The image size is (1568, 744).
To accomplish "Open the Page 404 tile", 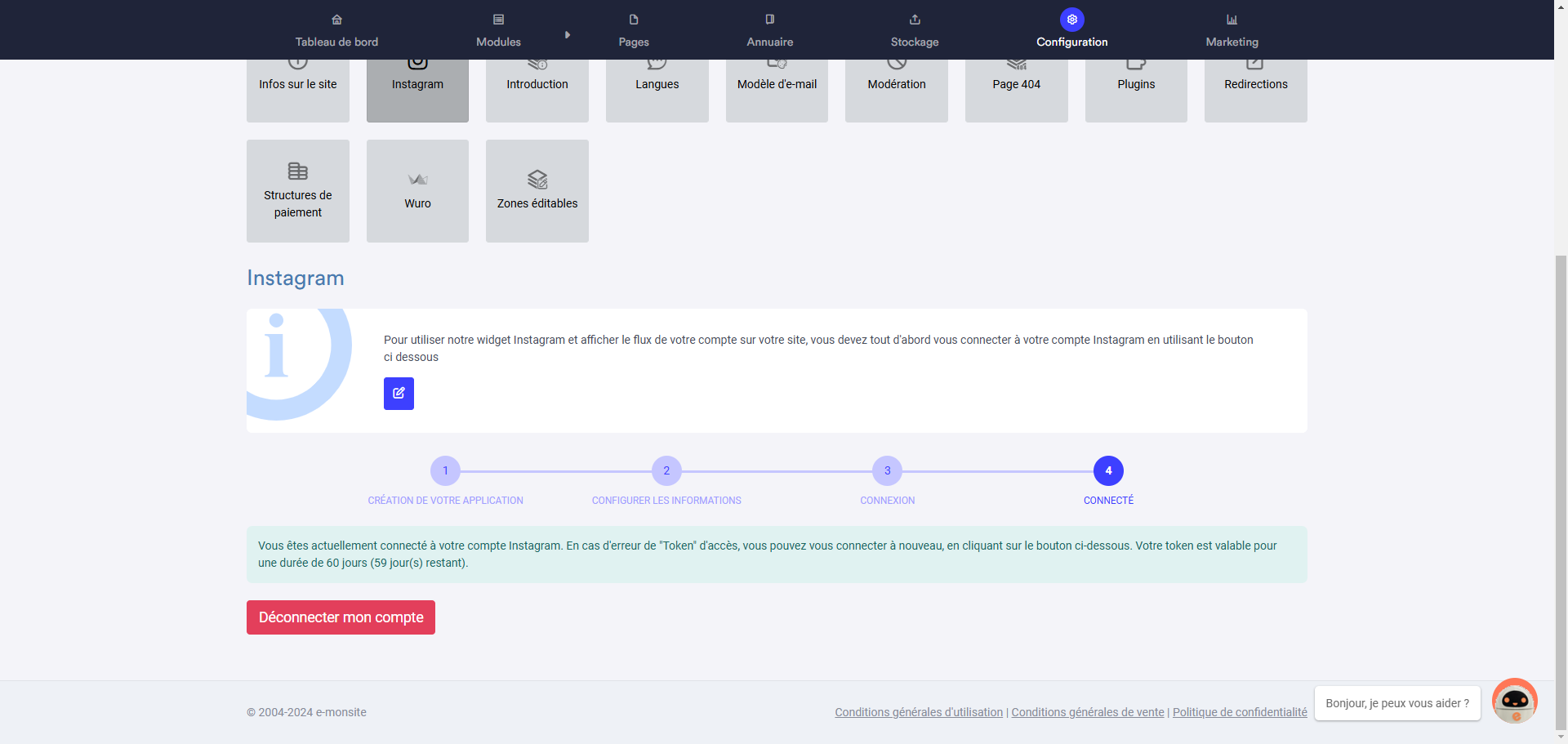I will pyautogui.click(x=1017, y=90).
